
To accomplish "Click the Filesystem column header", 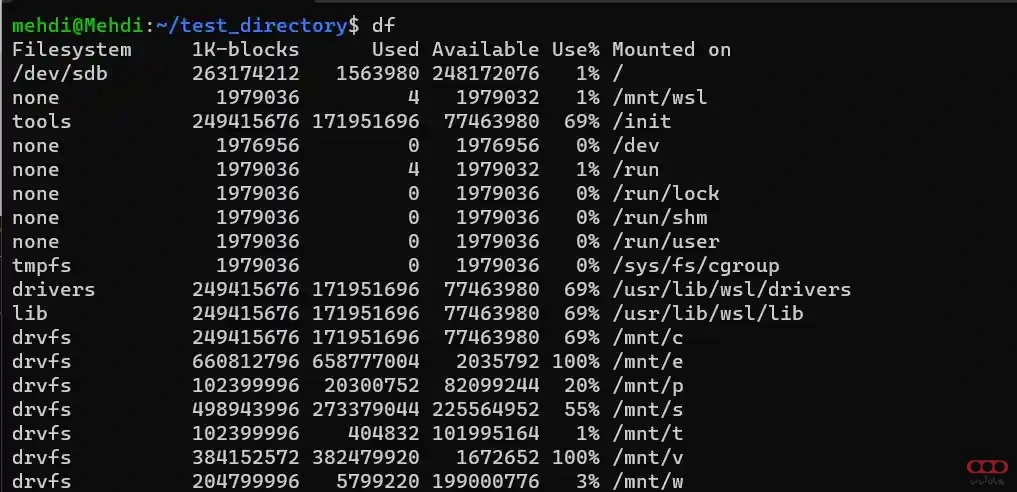I will click(x=71, y=49).
